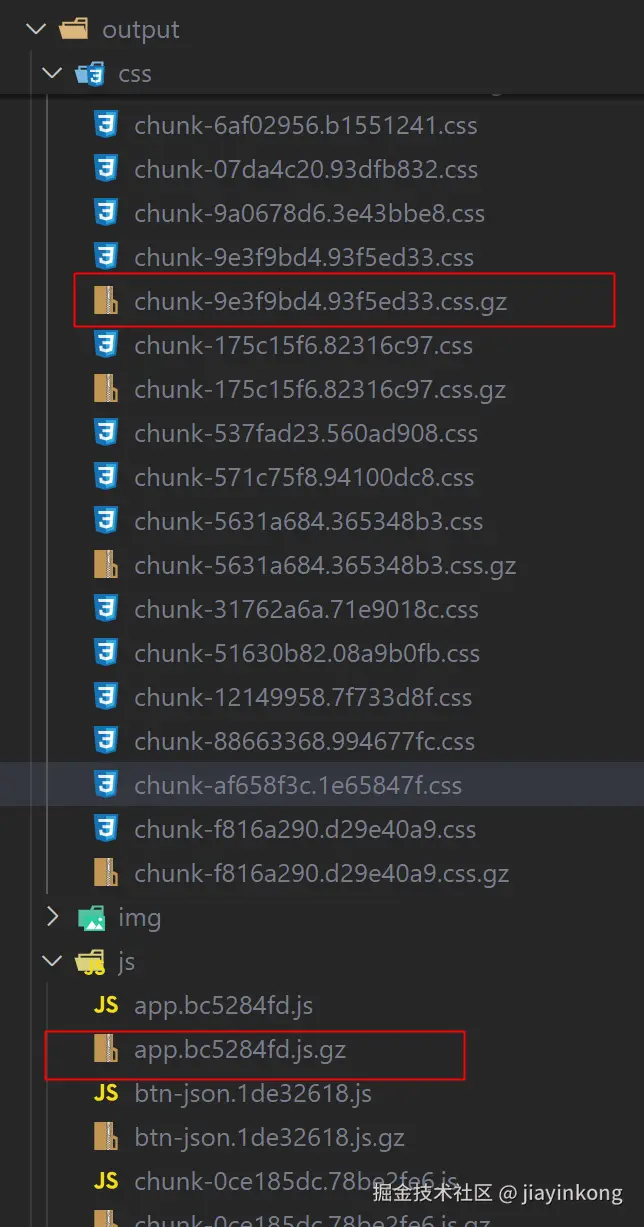644x1227 pixels.
Task: Click the zip icon of chunk-f816a290.d29e40a9.css.gz
Action: pyautogui.click(x=106, y=873)
